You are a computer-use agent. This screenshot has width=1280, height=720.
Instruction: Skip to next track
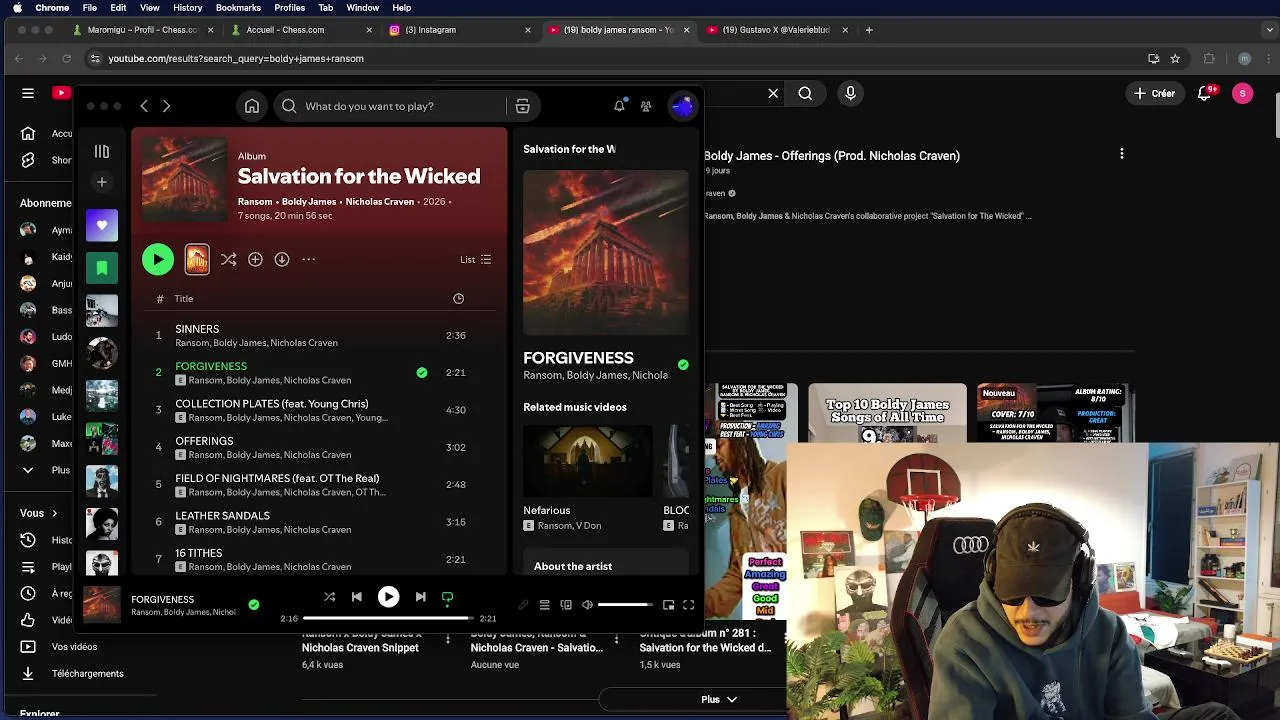point(420,597)
